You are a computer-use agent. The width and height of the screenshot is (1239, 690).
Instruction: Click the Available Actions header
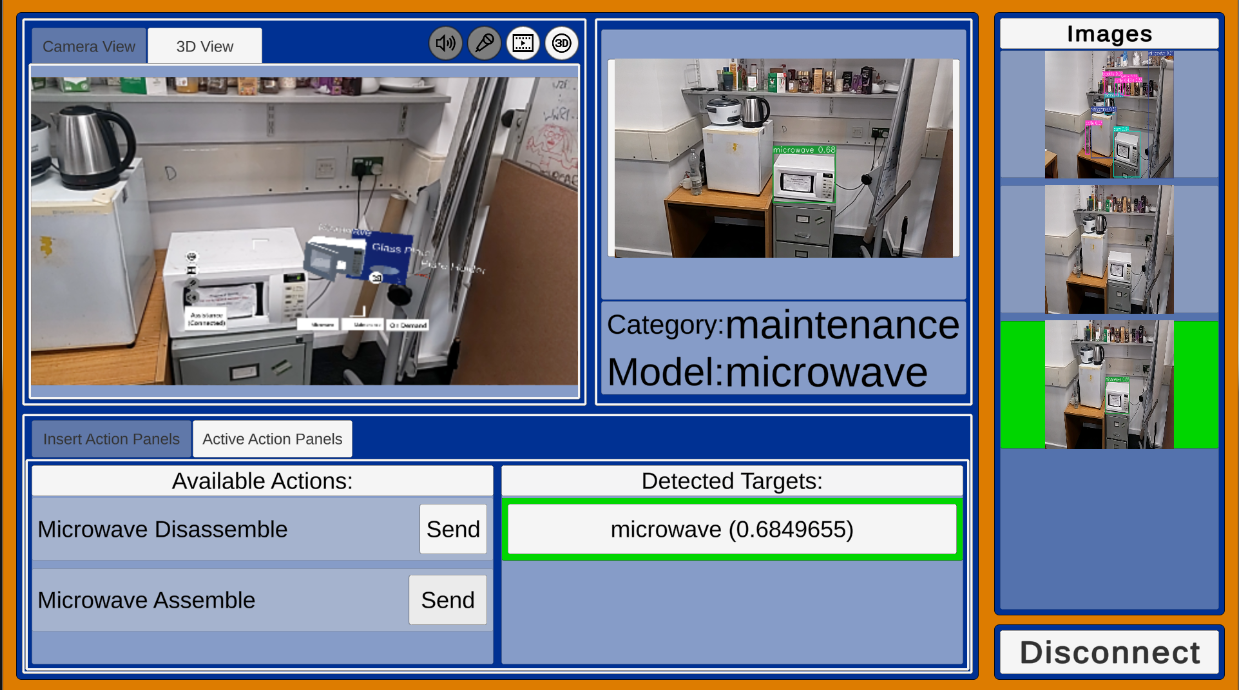click(262, 481)
